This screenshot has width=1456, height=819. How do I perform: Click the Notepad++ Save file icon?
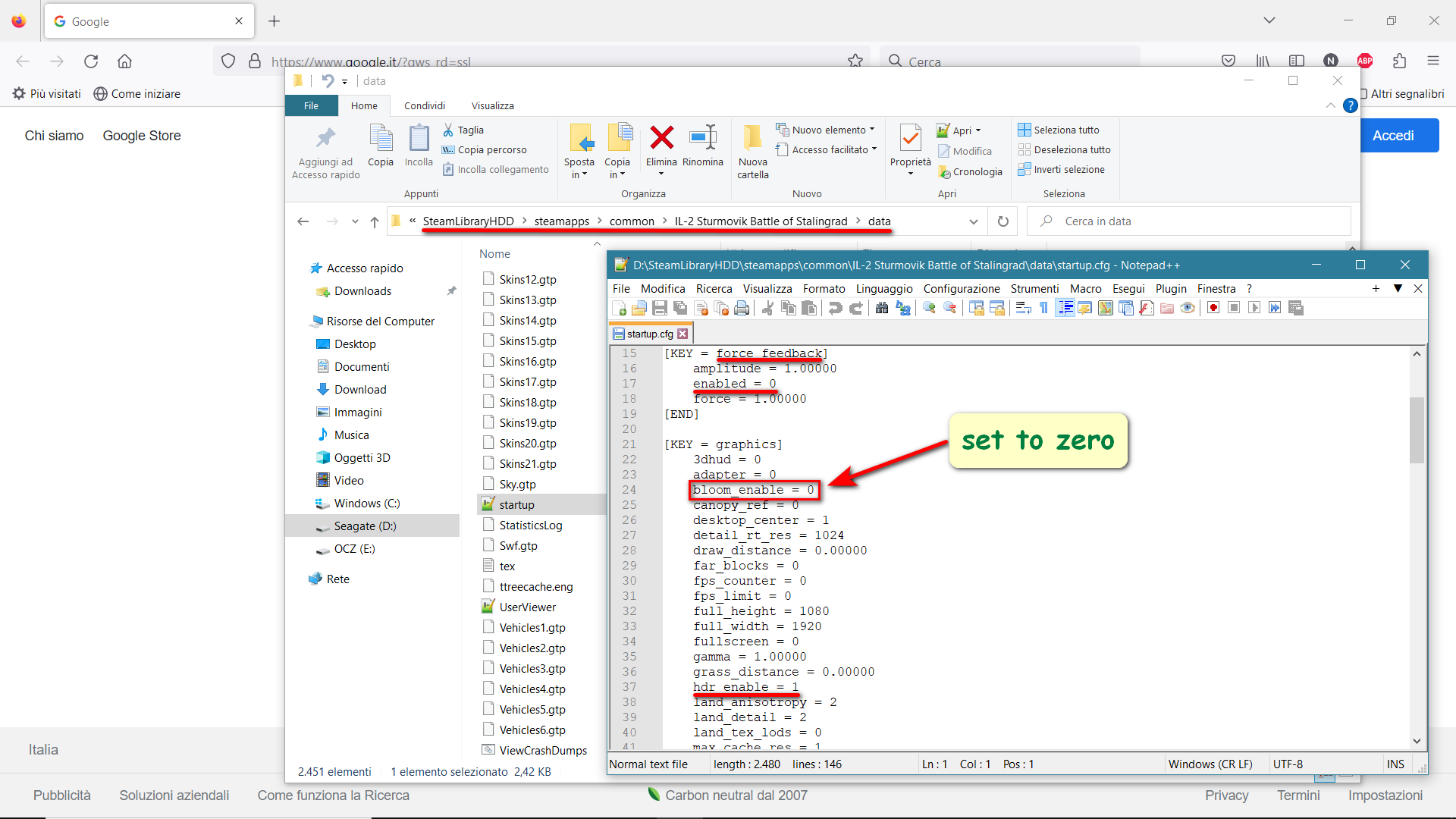pyautogui.click(x=660, y=308)
